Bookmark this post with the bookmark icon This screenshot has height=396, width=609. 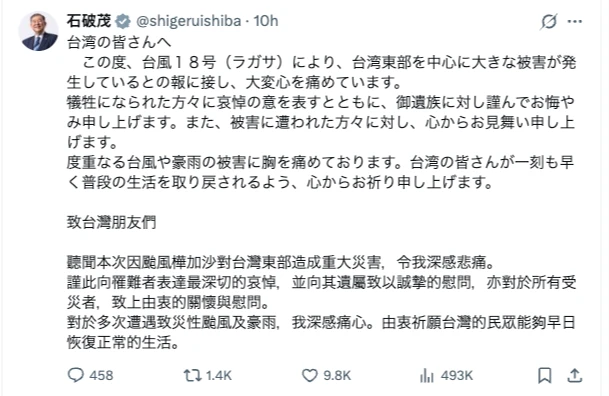point(545,375)
